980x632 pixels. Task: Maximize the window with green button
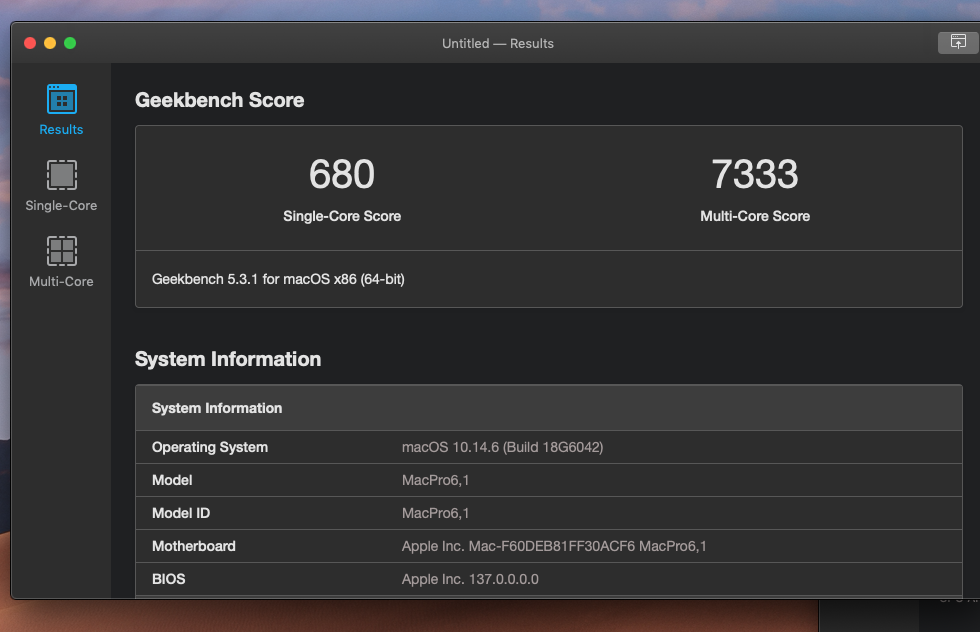(70, 43)
